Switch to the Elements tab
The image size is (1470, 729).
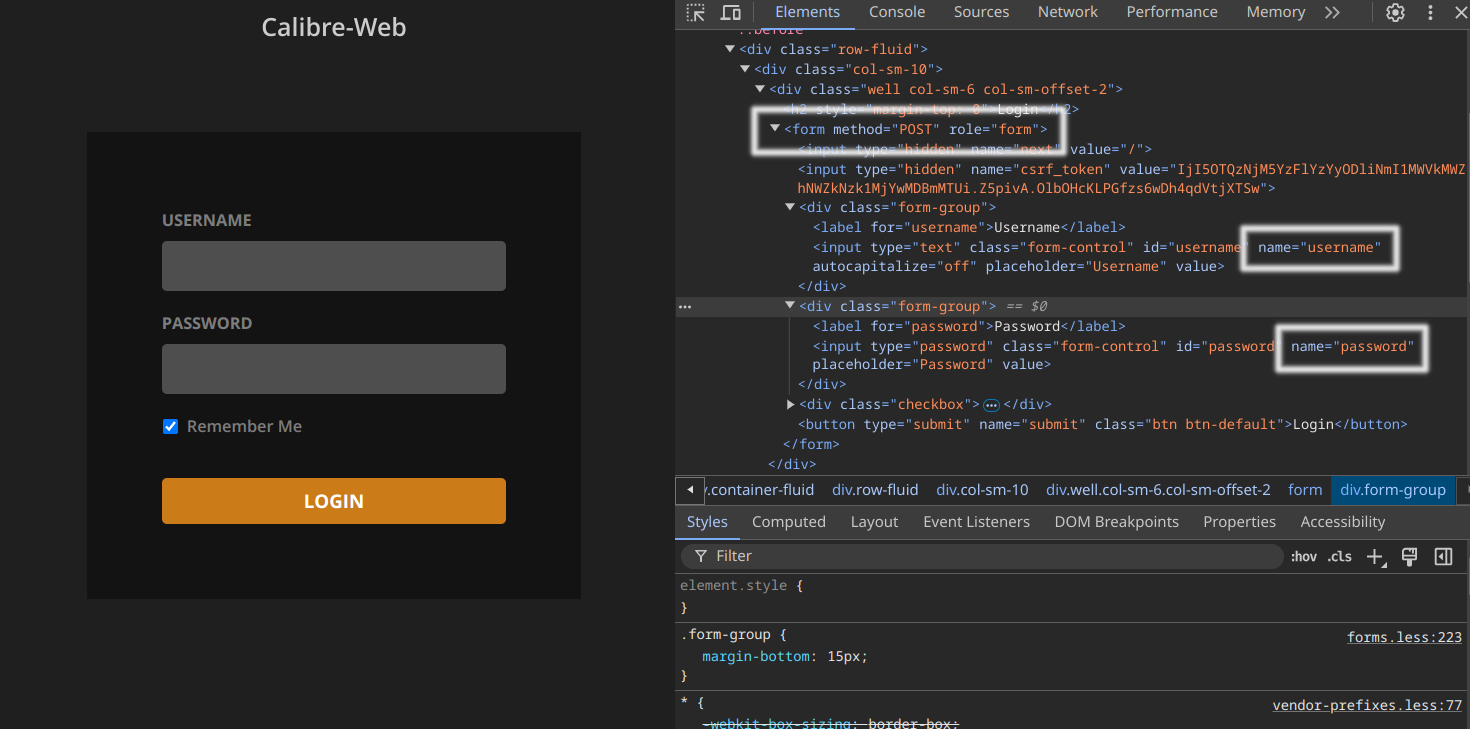click(x=807, y=12)
